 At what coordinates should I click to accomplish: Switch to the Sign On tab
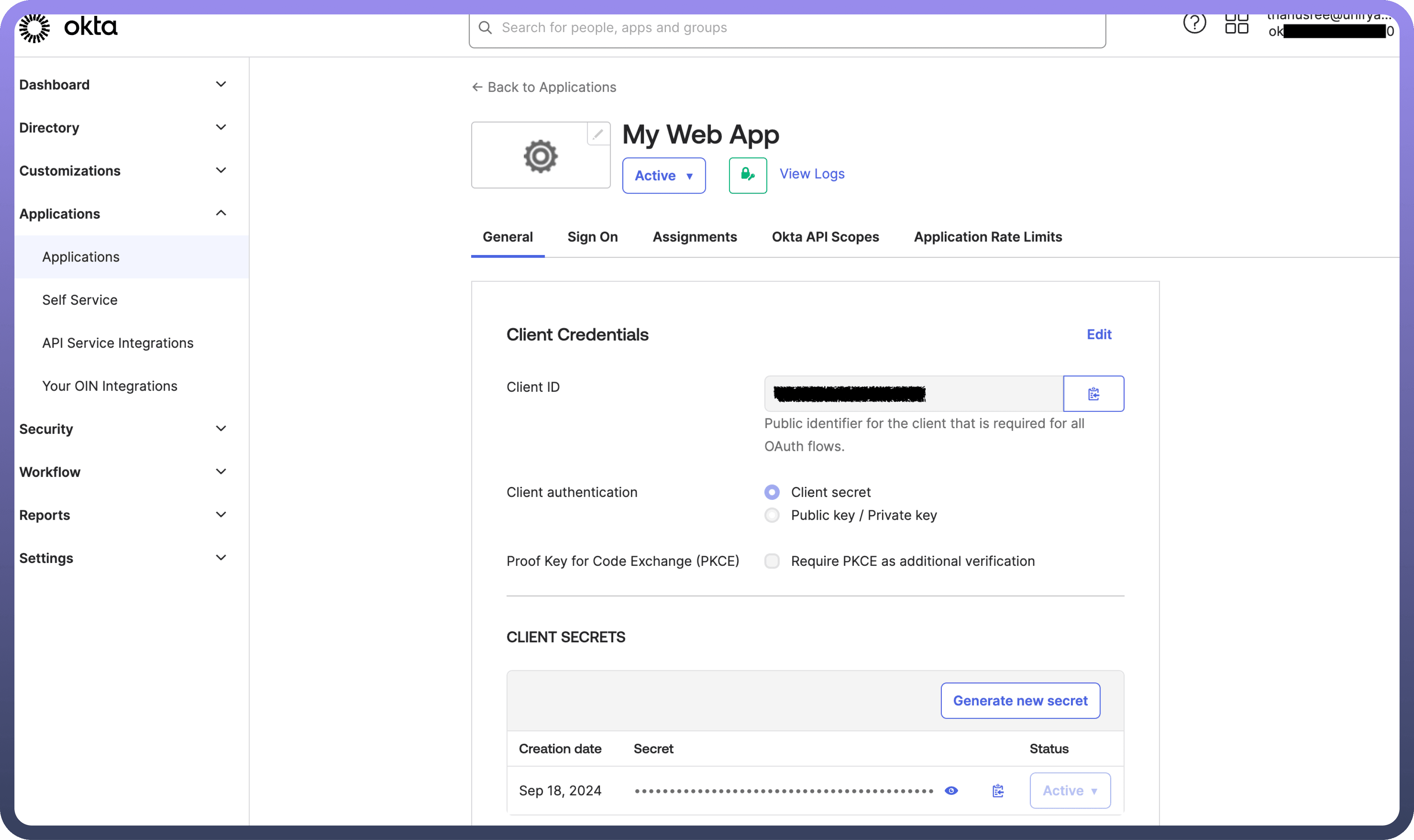pyautogui.click(x=592, y=237)
